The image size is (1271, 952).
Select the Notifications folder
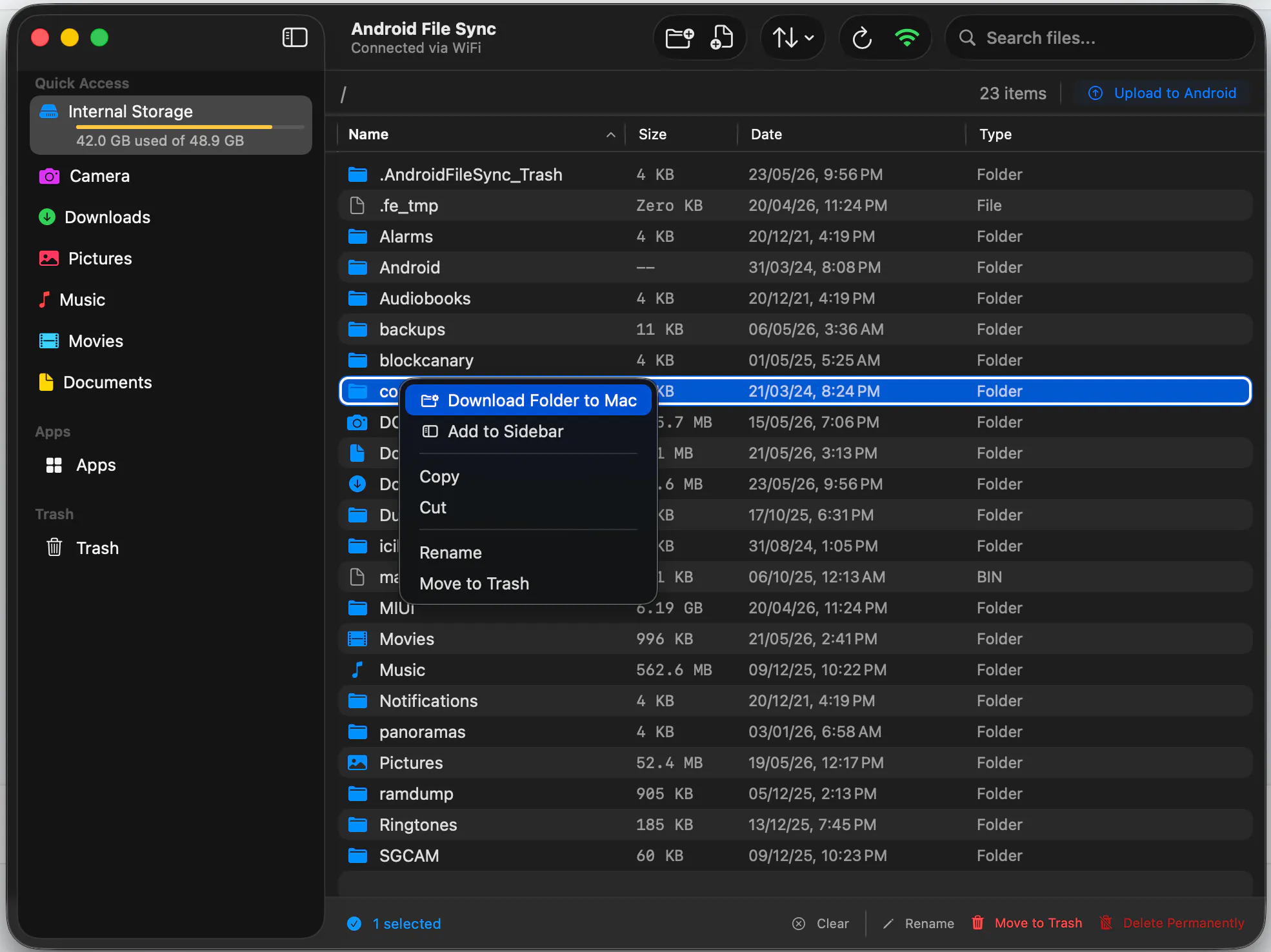tap(795, 701)
